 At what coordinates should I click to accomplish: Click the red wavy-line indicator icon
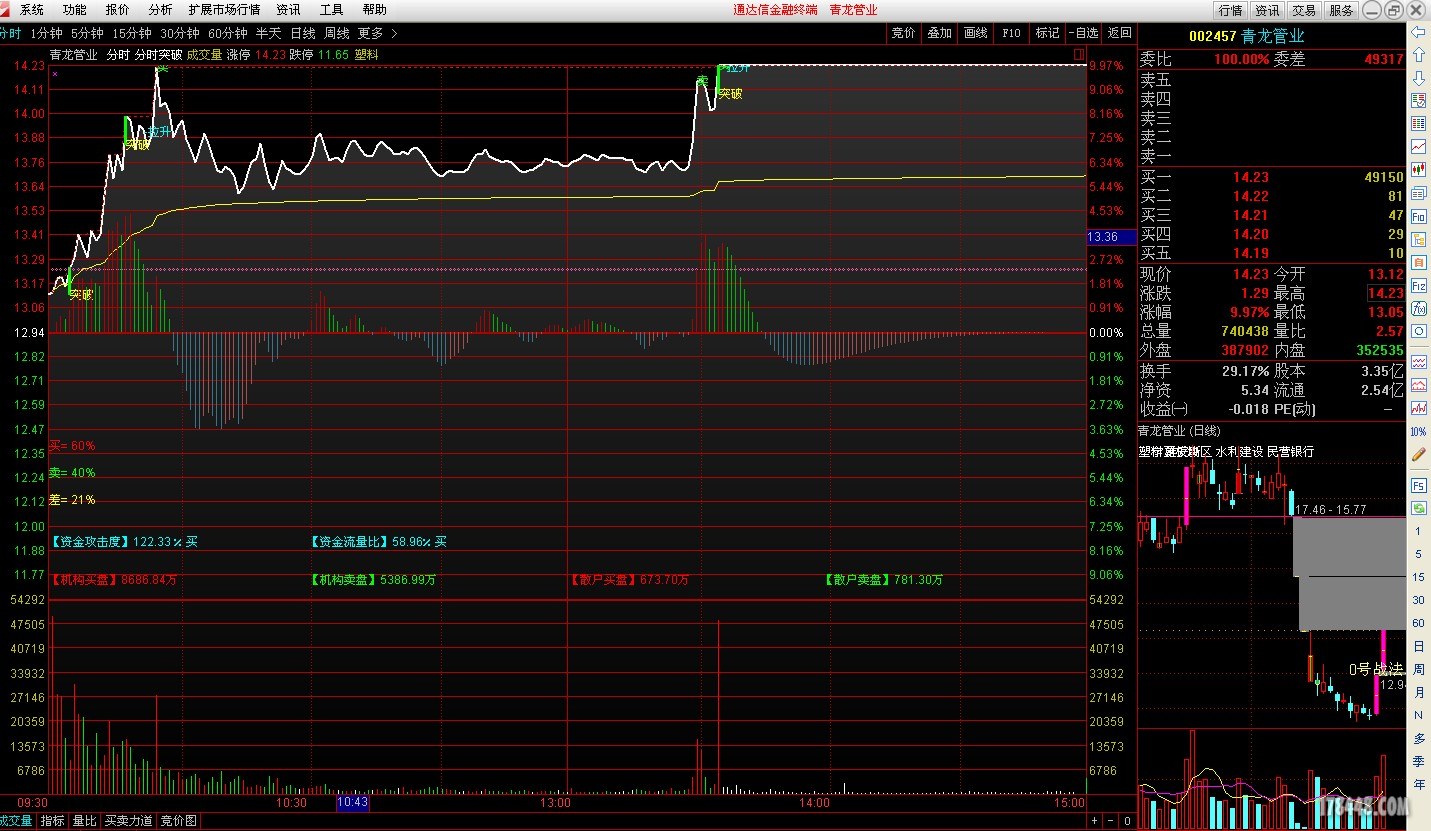point(1418,361)
